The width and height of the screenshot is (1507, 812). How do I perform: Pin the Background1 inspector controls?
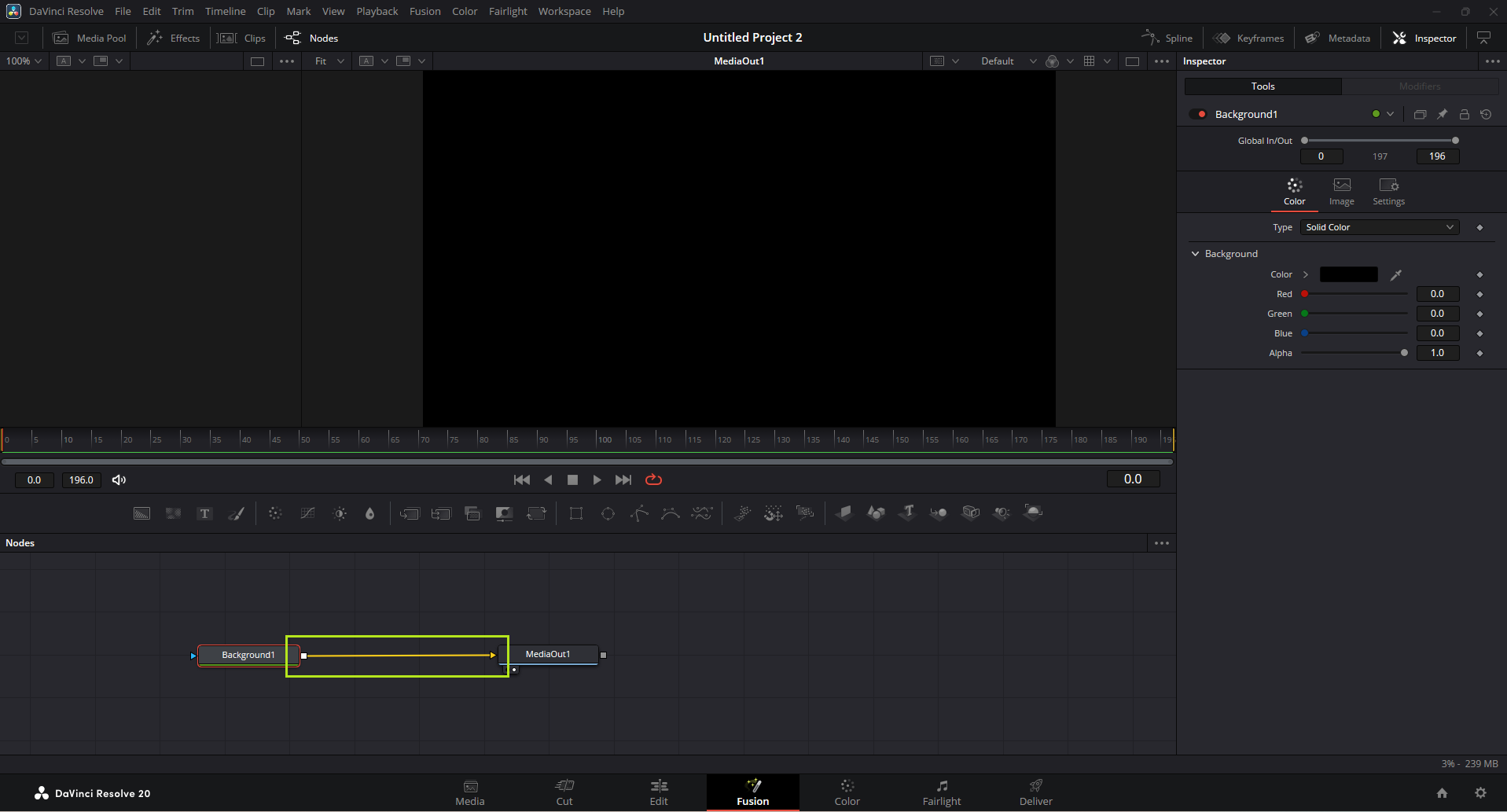[x=1442, y=114]
